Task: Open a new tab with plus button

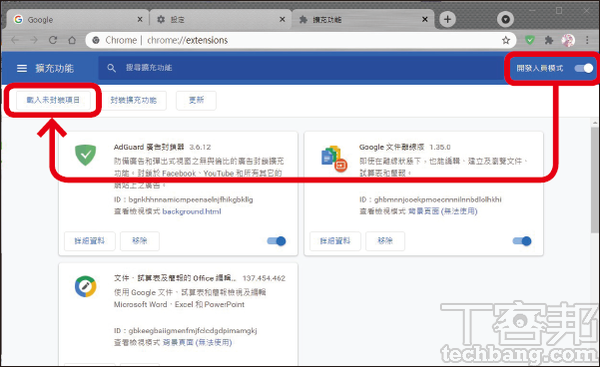Action: pos(447,19)
